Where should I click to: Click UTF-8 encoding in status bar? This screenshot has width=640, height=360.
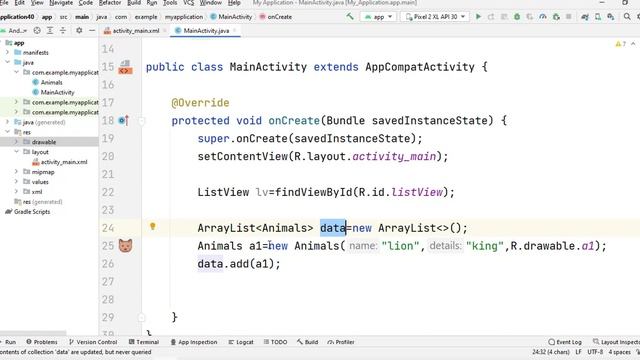coord(595,352)
